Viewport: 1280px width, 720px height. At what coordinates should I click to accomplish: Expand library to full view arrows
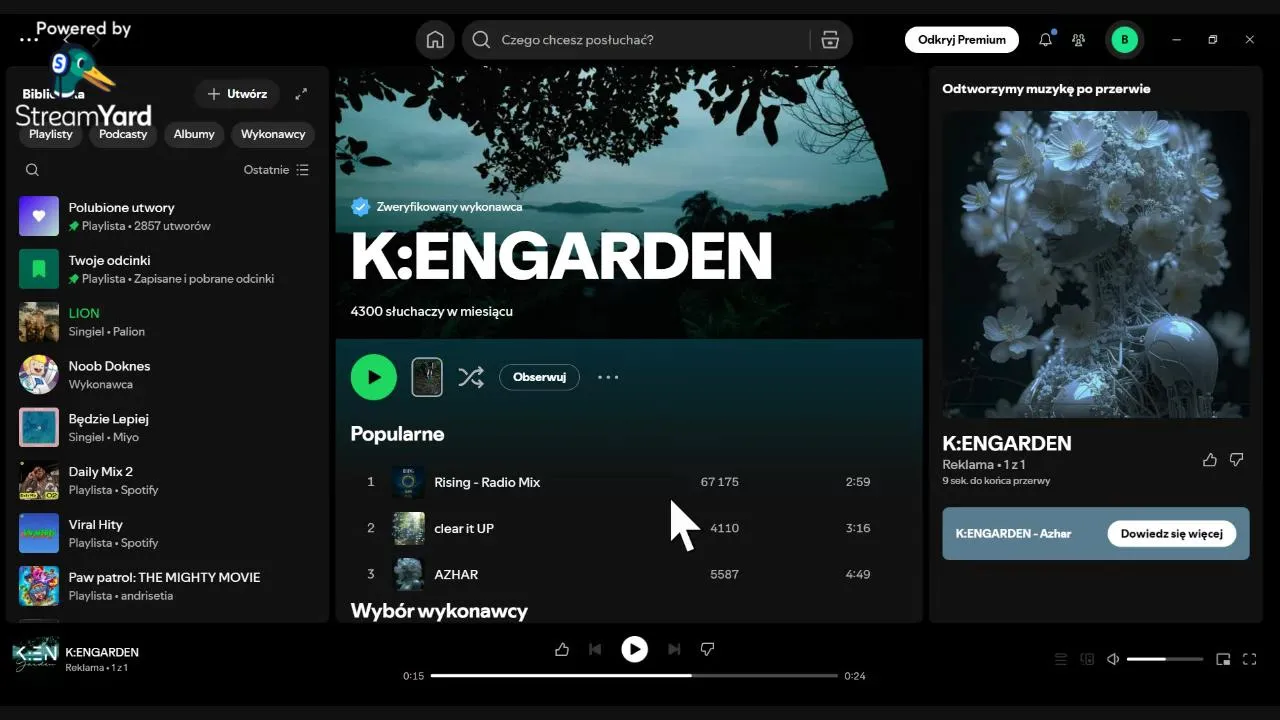pos(301,94)
